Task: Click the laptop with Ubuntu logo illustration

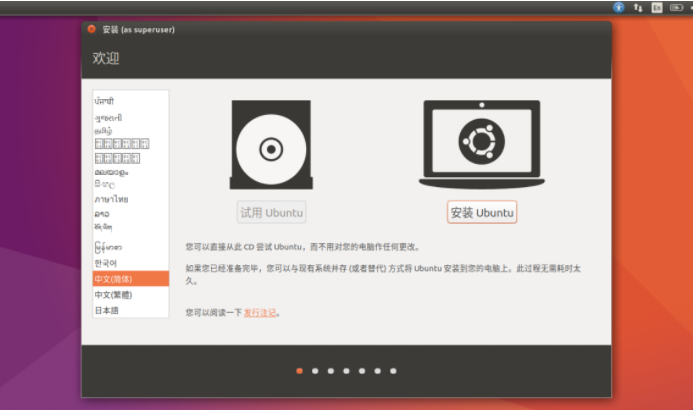Action: 482,145
